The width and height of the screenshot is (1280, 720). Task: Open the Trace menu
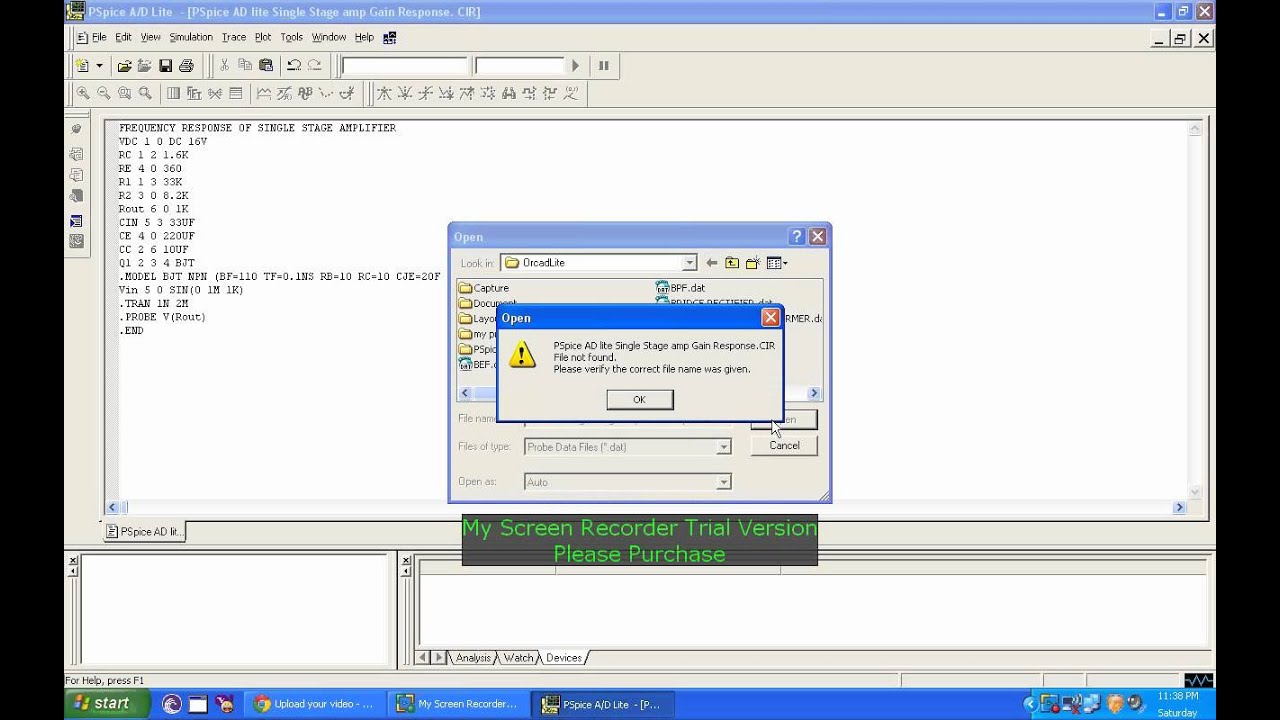tap(234, 37)
